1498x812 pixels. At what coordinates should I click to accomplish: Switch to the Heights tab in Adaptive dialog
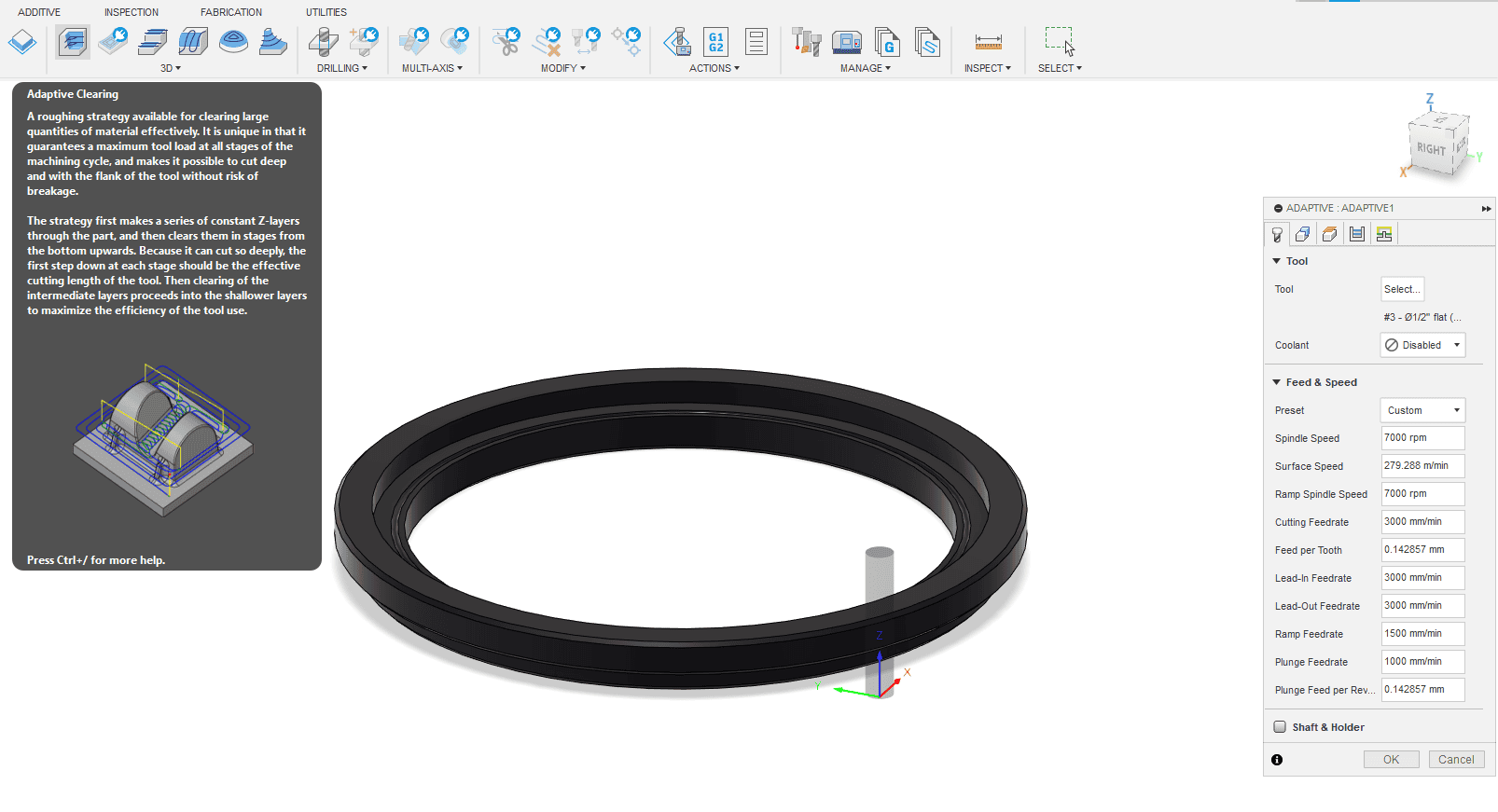(1330, 234)
